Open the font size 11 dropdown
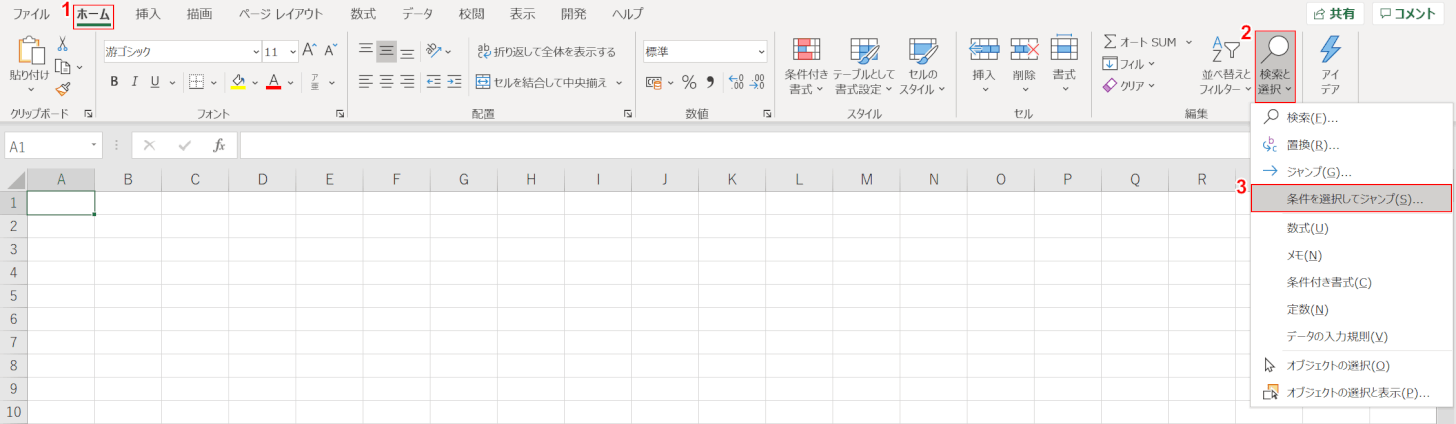This screenshot has height=424, width=1456. (293, 51)
